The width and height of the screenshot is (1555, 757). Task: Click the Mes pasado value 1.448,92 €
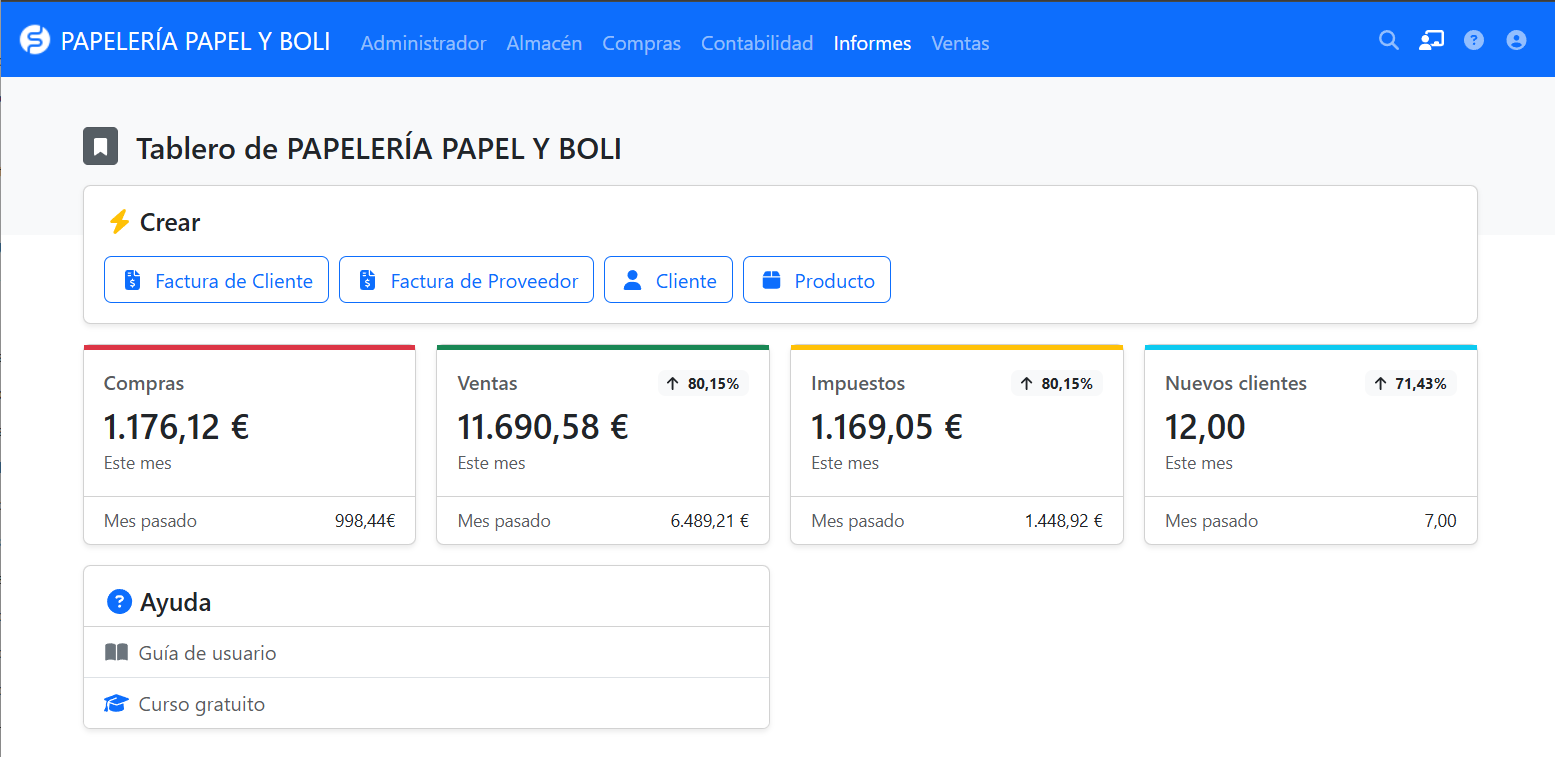tap(1063, 521)
